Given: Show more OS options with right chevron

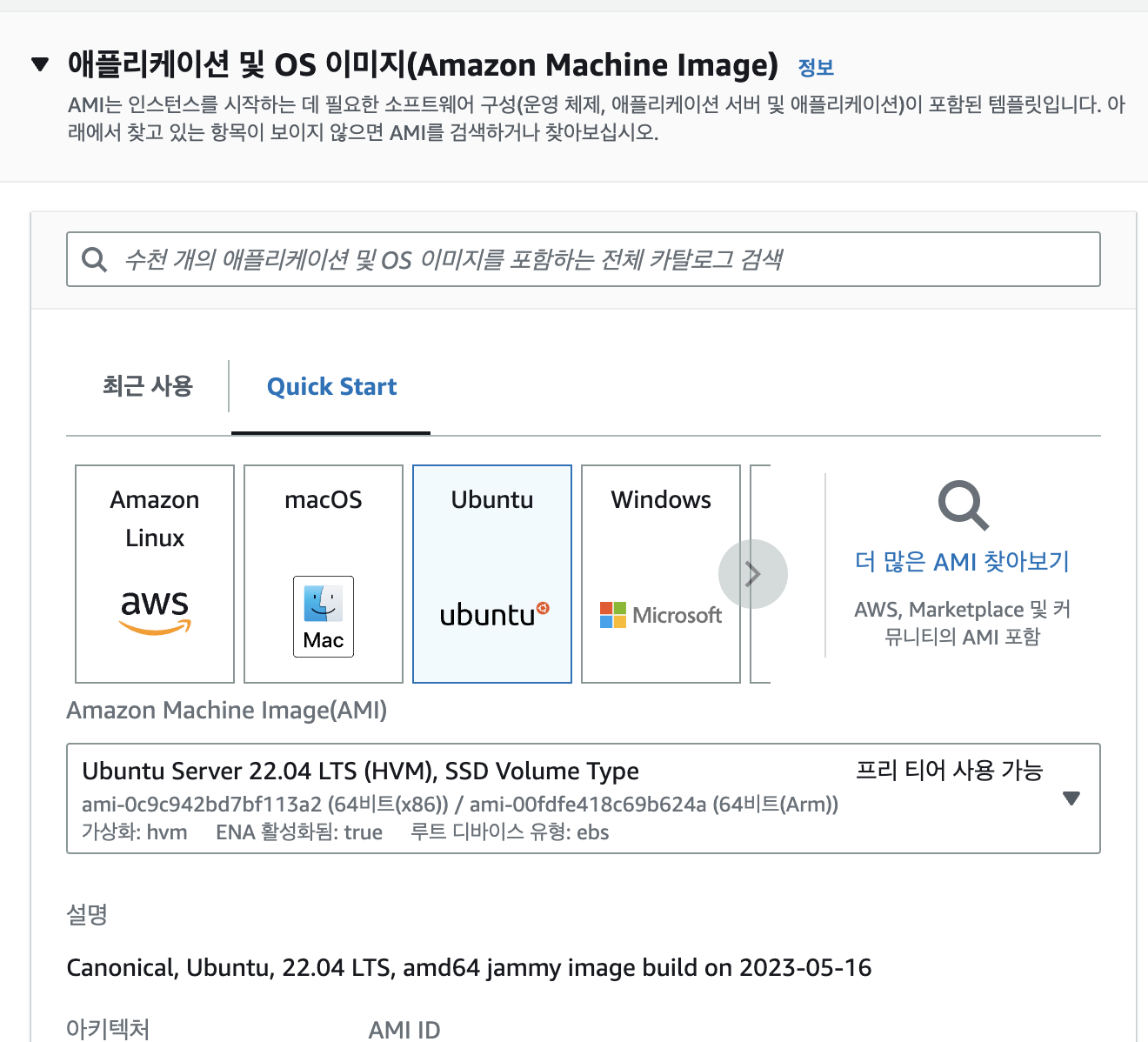Looking at the screenshot, I should coord(753,574).
